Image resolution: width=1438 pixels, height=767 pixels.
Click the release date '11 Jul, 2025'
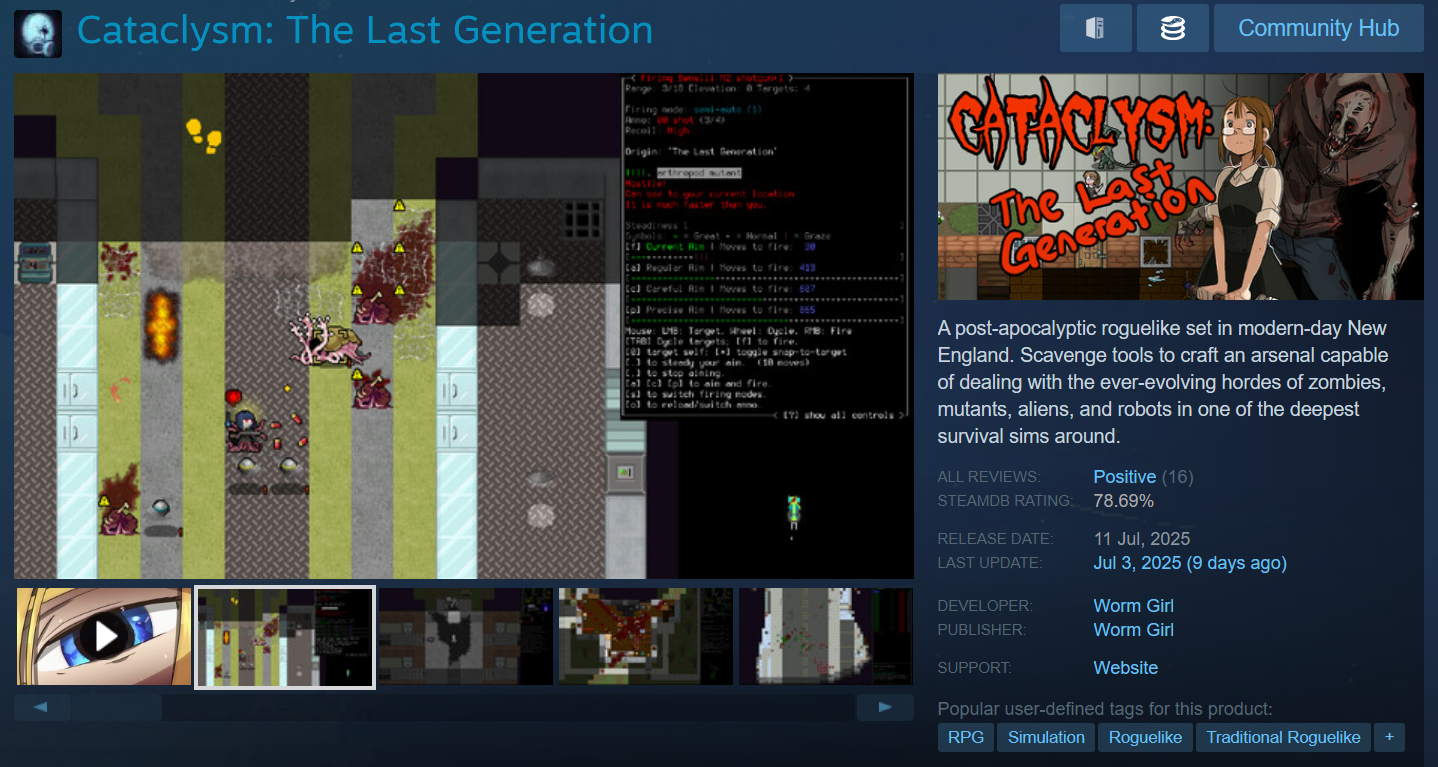coord(1142,539)
